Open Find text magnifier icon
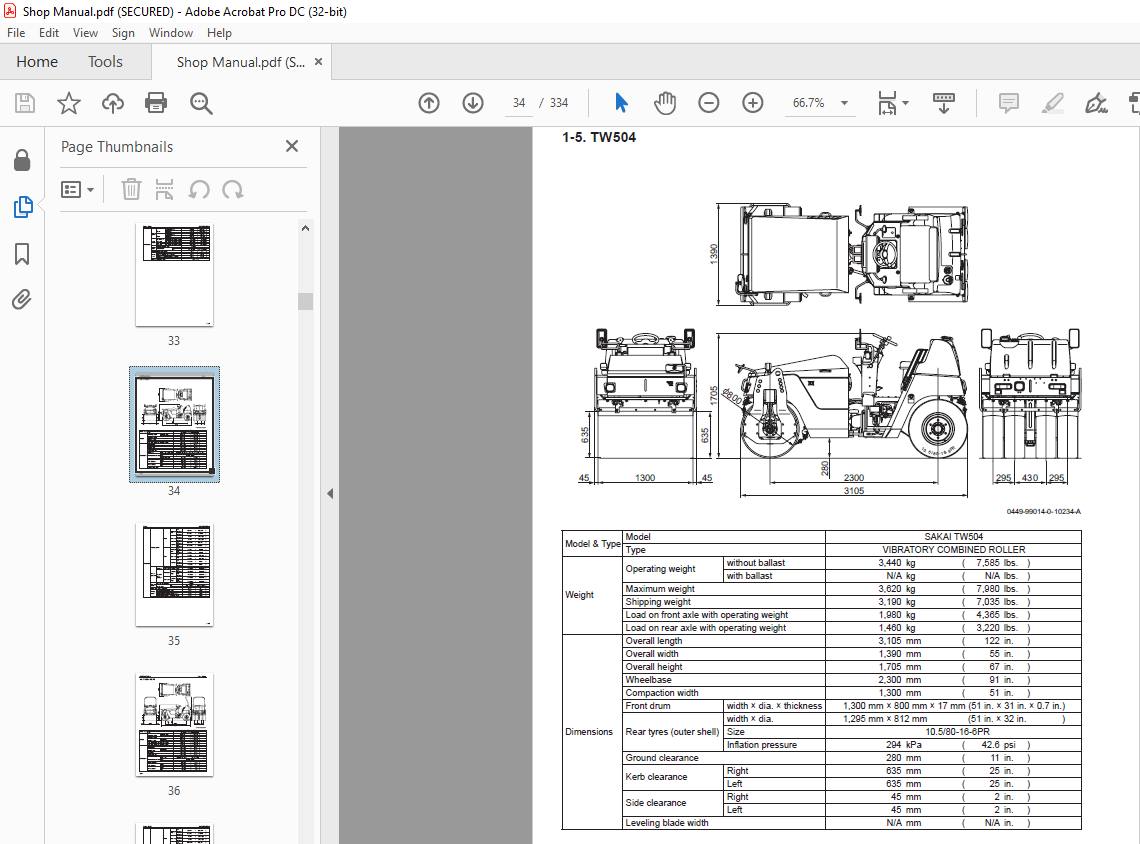This screenshot has height=844, width=1140. click(x=201, y=103)
